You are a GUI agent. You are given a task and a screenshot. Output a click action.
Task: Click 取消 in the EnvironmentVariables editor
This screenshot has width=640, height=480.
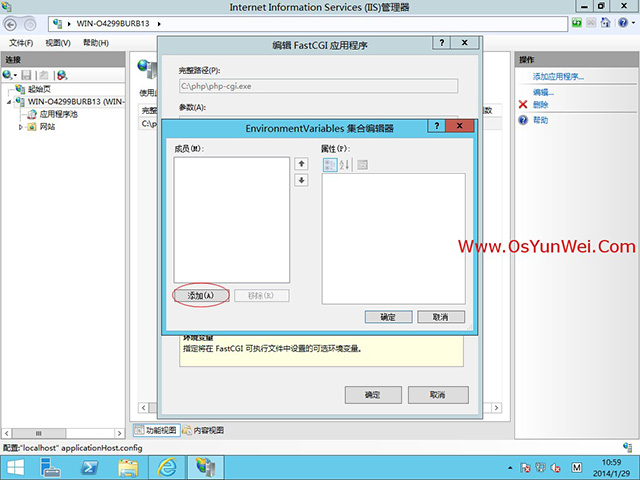[x=440, y=316]
